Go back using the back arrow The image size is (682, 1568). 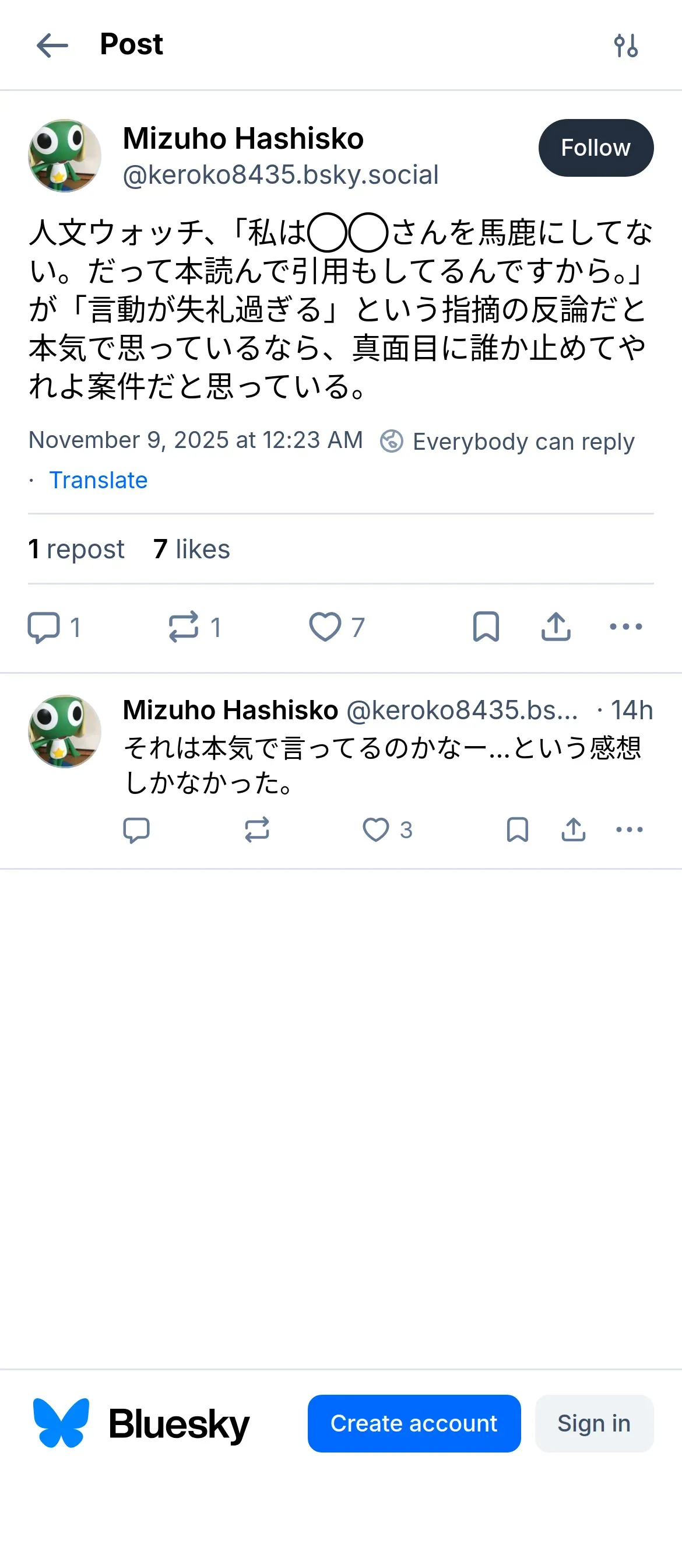(x=52, y=45)
